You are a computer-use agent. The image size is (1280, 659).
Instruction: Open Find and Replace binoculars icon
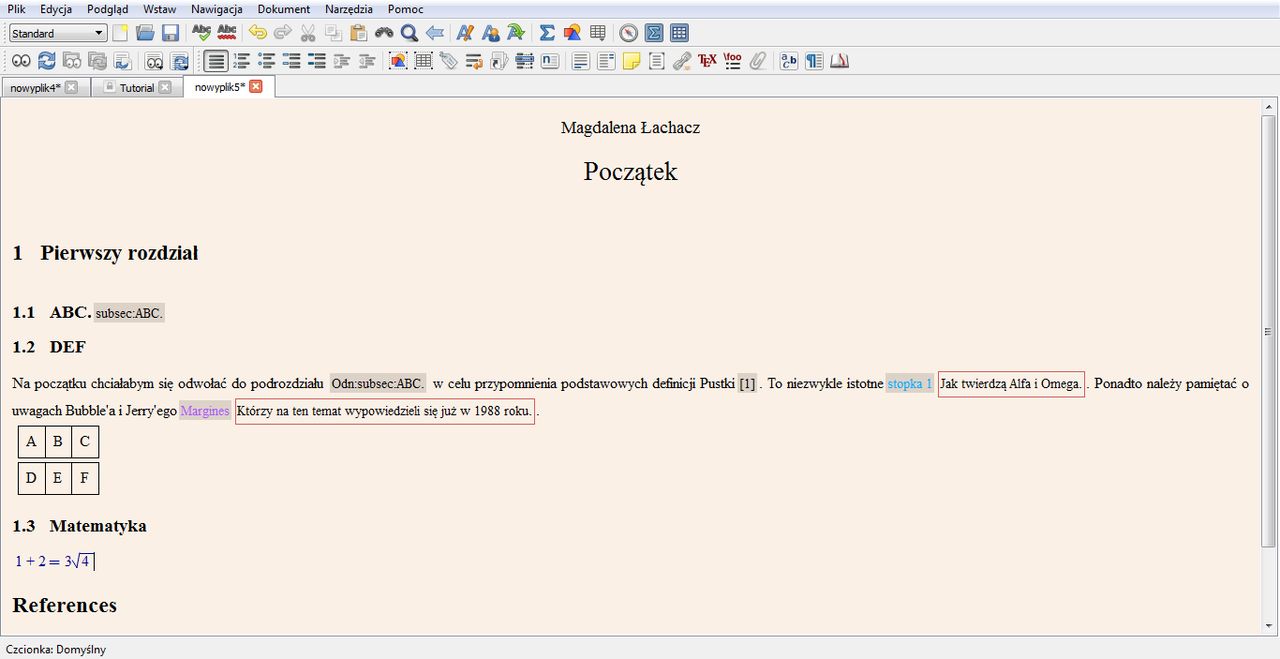[x=384, y=33]
